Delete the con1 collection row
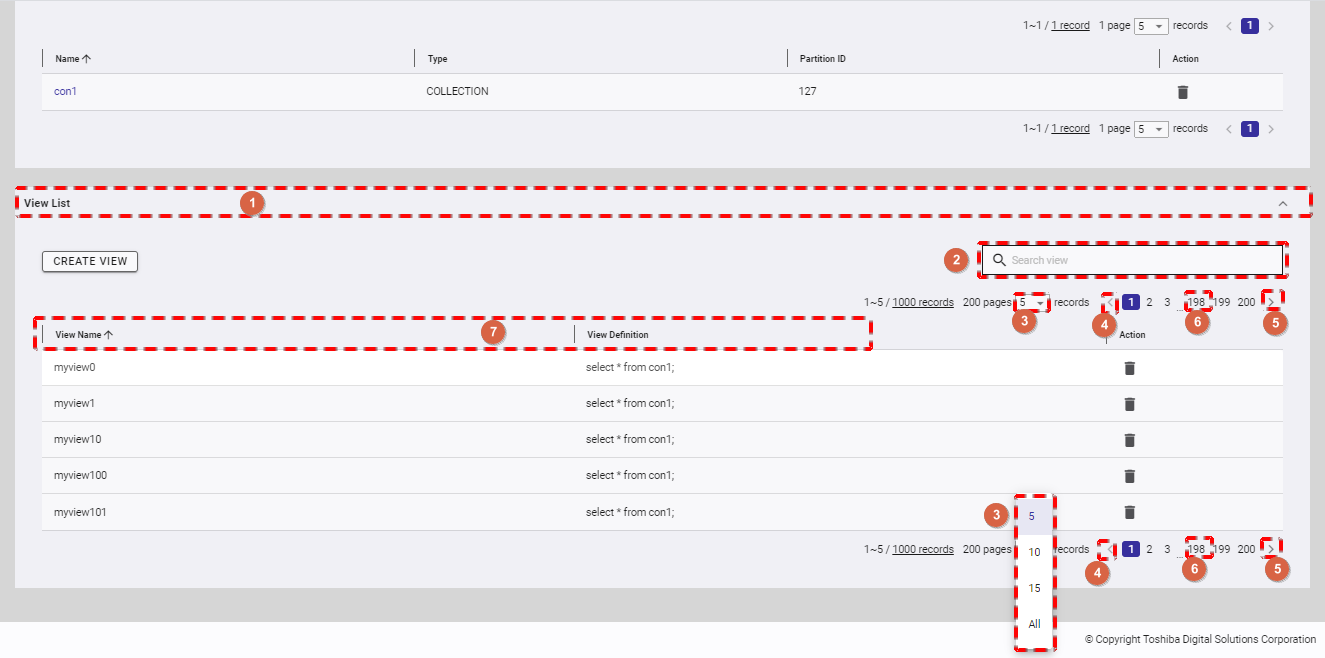Screen dimensions: 1325x658 pos(1183,92)
